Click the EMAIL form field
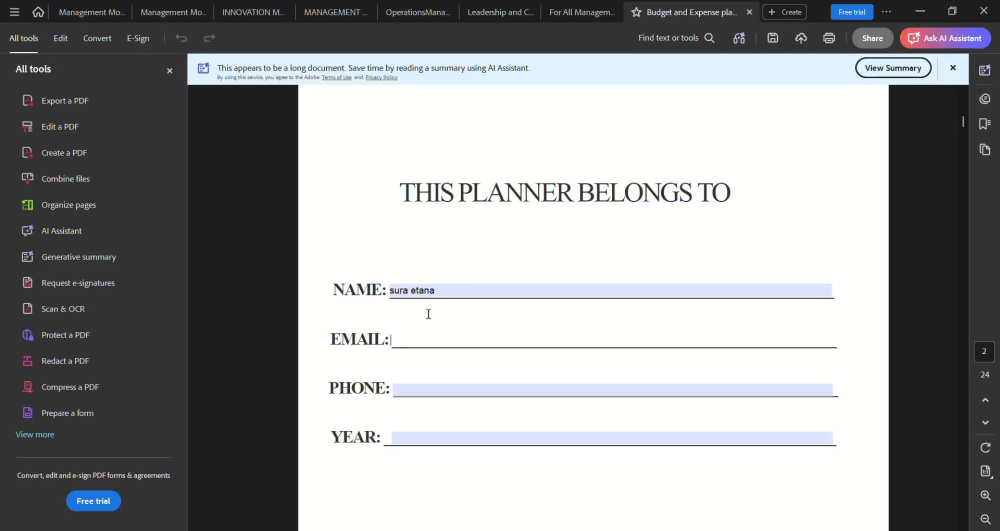 click(614, 340)
